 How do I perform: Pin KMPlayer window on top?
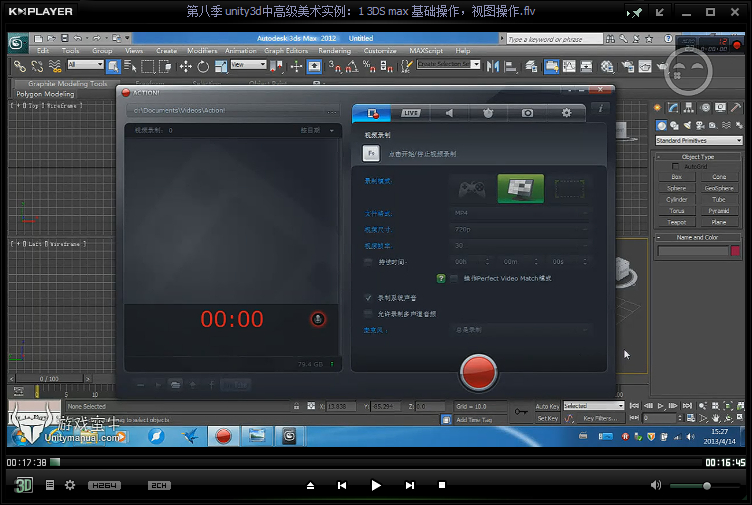click(x=635, y=12)
